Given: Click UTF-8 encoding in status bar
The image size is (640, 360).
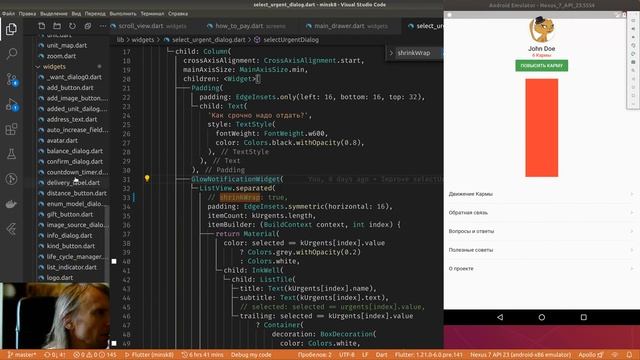Looking at the screenshot, I should (x=347, y=355).
